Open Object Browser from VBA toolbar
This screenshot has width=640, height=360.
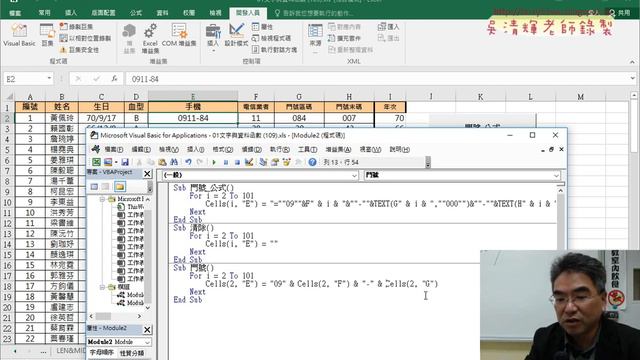pyautogui.click(x=287, y=162)
